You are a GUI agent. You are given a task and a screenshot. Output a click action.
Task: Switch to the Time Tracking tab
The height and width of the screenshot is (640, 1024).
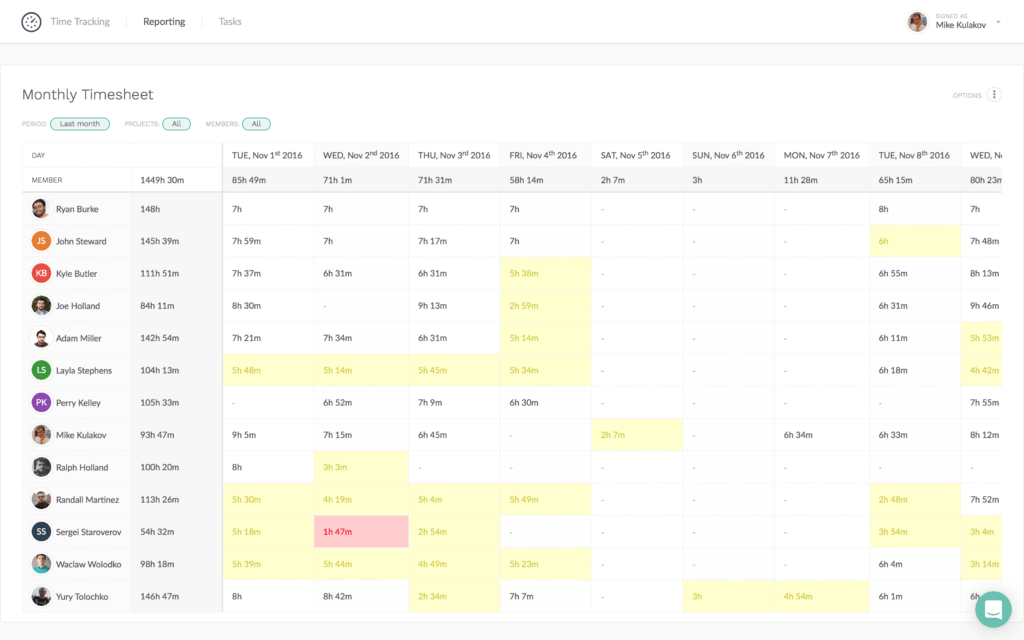pyautogui.click(x=80, y=21)
